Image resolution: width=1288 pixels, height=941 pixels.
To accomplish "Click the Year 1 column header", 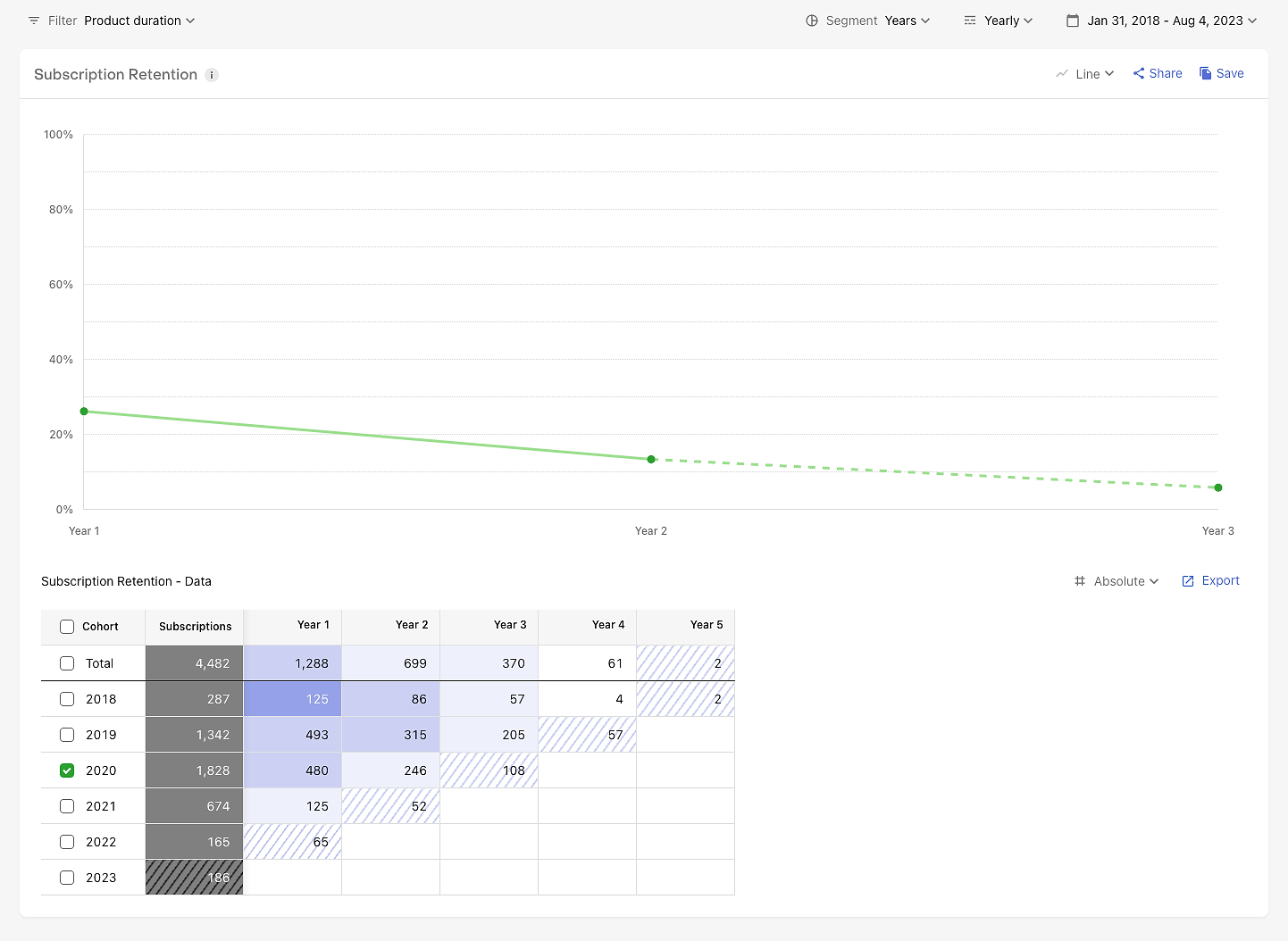I will tap(293, 627).
